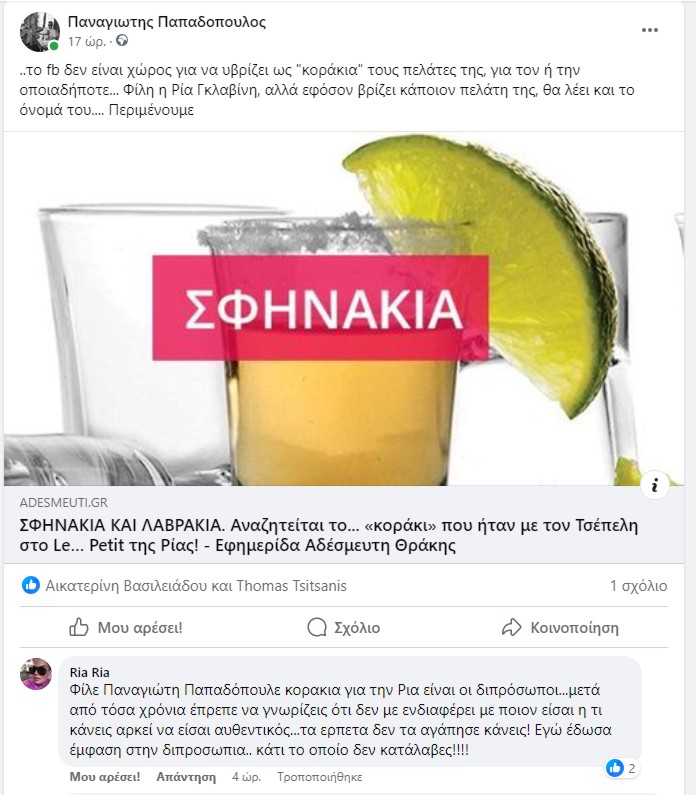View edit history via Τροποποιήθηκε

(319, 777)
